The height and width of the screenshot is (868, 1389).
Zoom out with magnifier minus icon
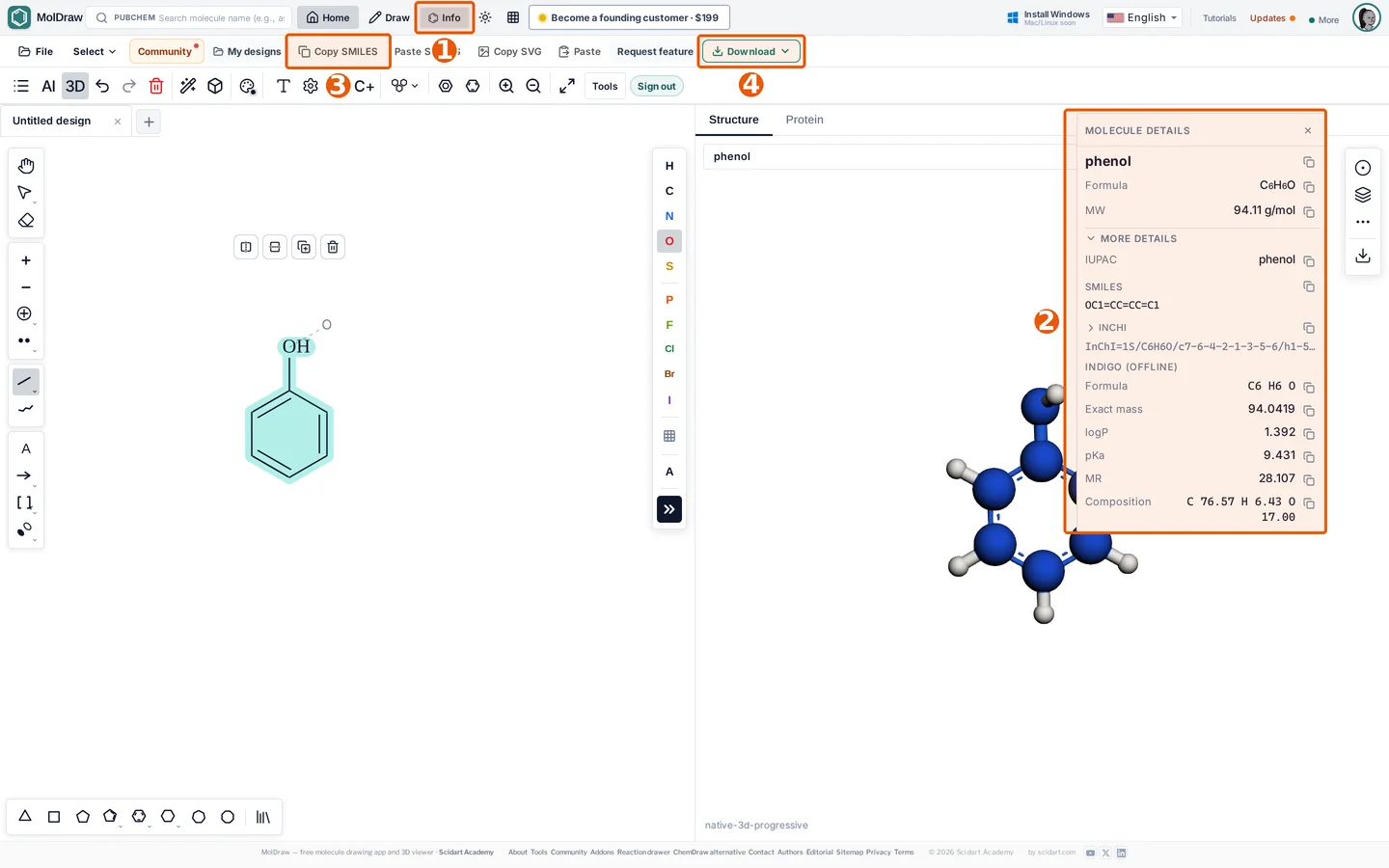pyautogui.click(x=533, y=86)
